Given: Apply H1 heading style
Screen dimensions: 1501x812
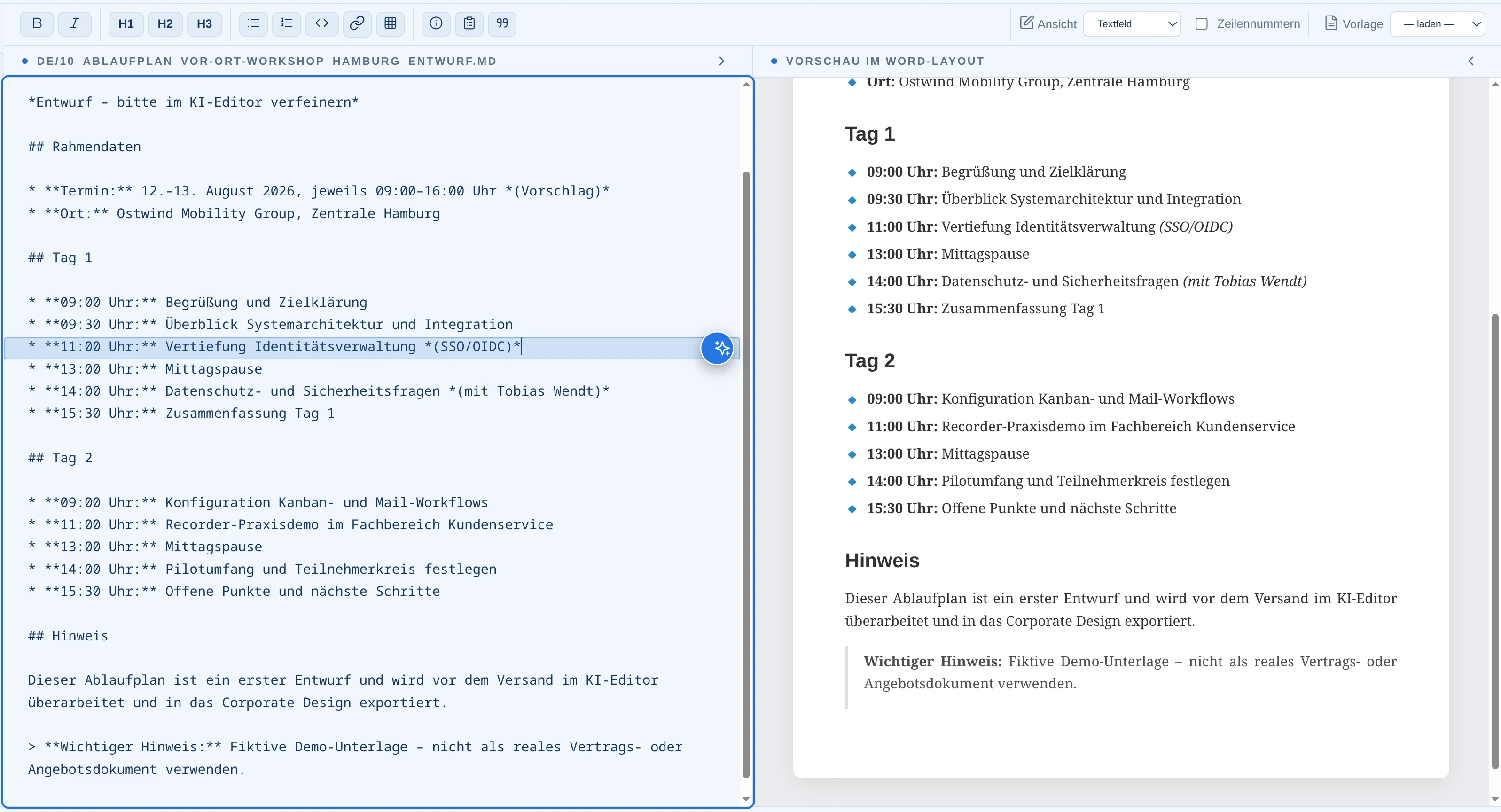Looking at the screenshot, I should (x=126, y=23).
